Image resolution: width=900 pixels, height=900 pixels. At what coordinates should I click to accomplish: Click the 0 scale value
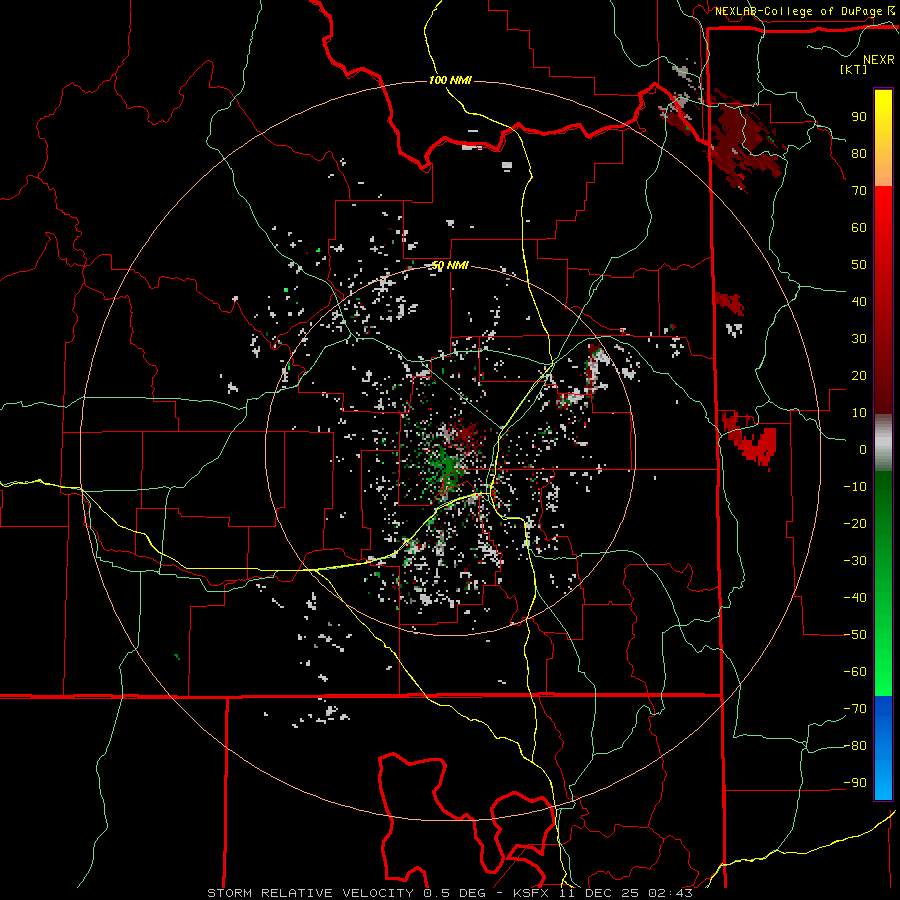click(863, 450)
